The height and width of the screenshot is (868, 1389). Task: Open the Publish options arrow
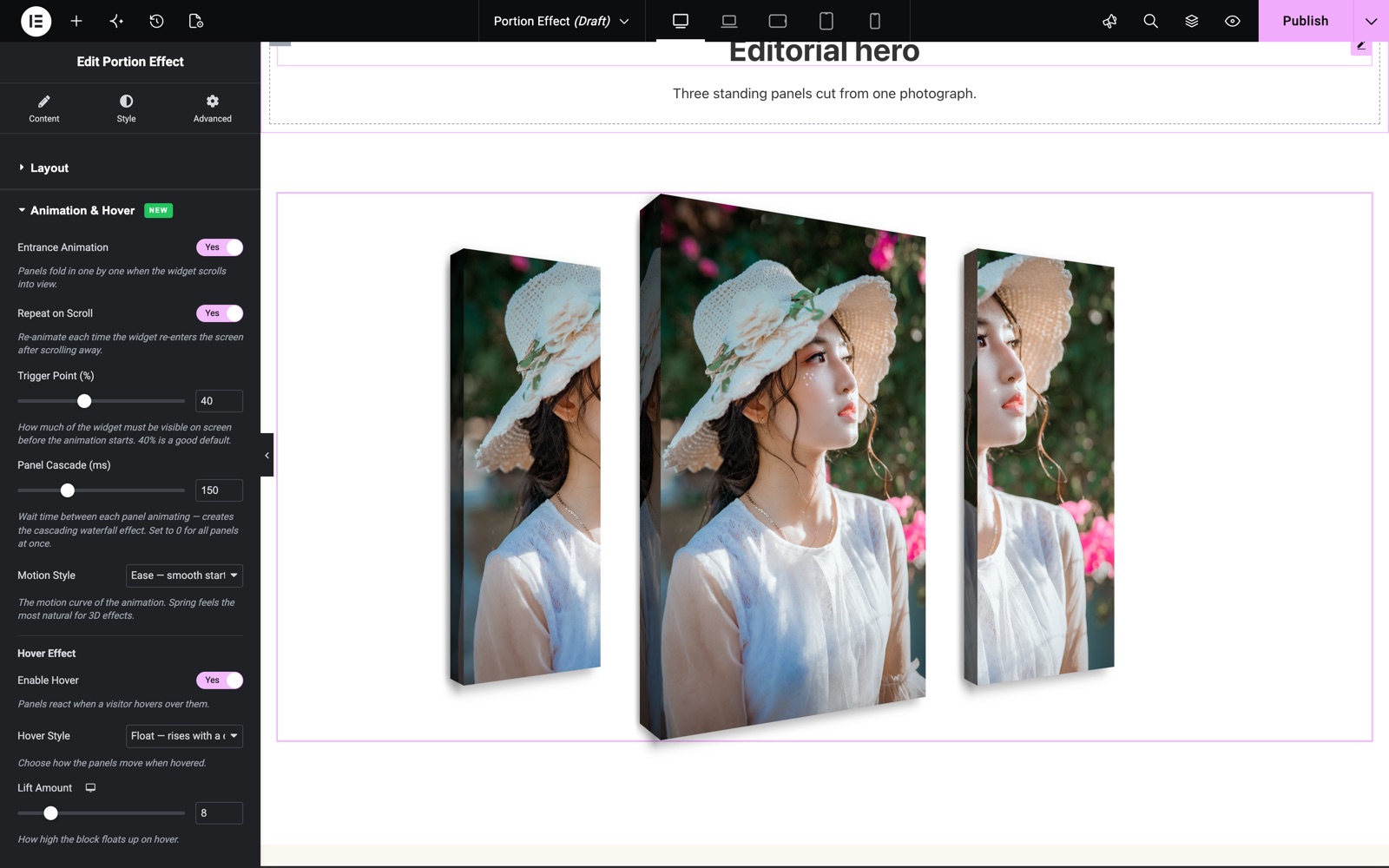1371,21
